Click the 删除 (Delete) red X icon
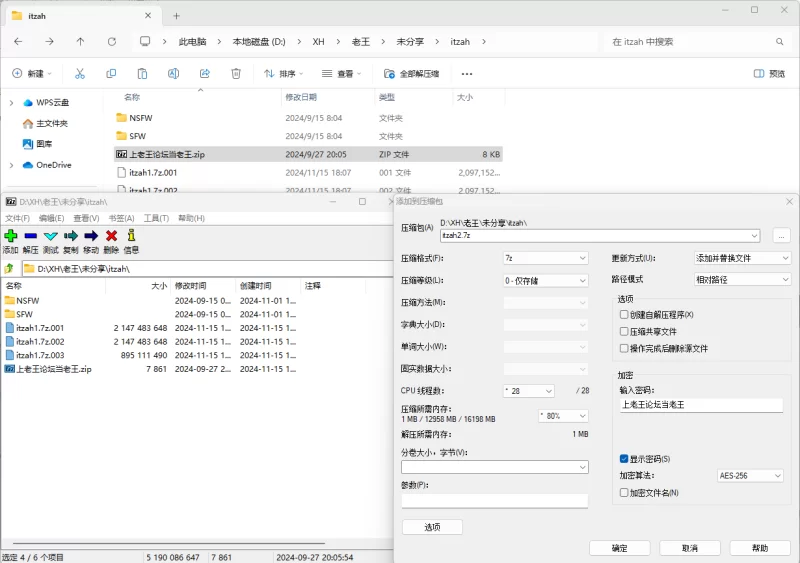Image resolution: width=800 pixels, height=563 pixels. [111, 236]
